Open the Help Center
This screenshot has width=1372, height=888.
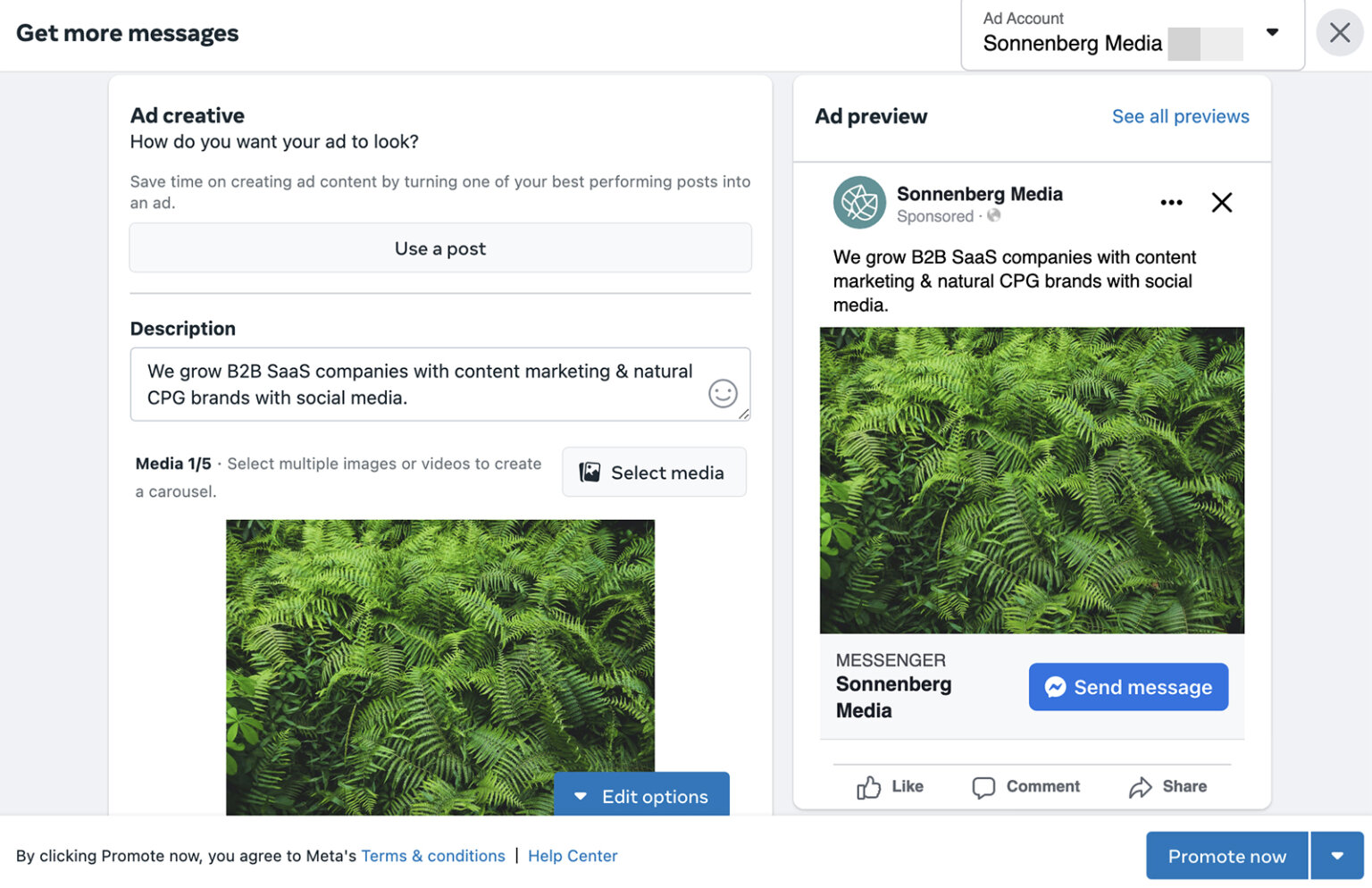[573, 855]
